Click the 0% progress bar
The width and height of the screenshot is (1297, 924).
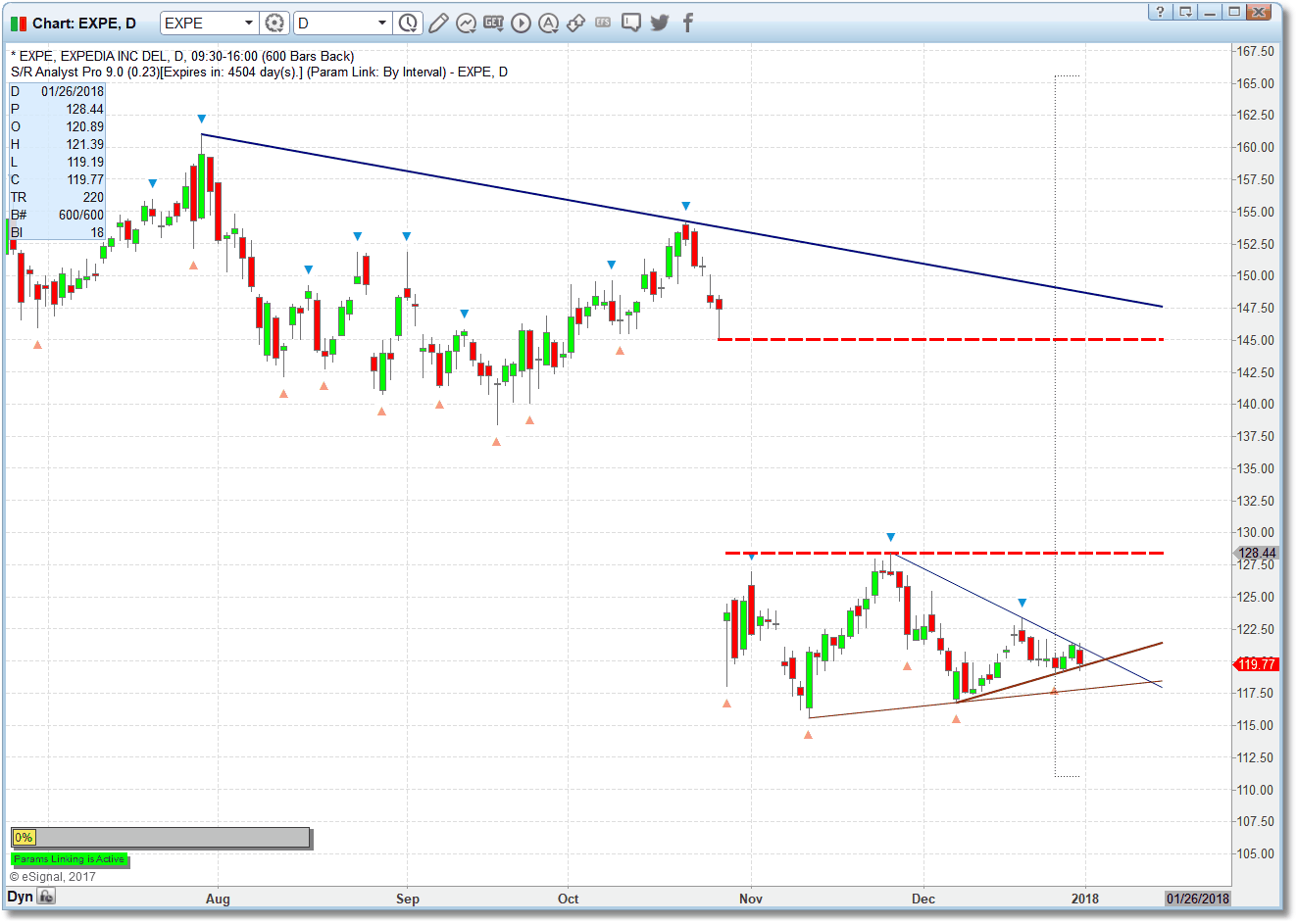161,838
